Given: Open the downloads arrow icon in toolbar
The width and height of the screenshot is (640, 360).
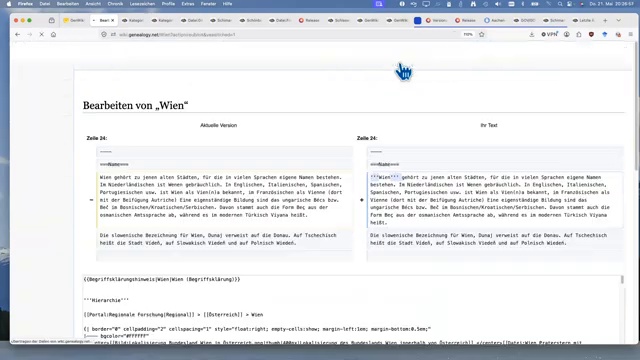Looking at the screenshot, I should 531,35.
